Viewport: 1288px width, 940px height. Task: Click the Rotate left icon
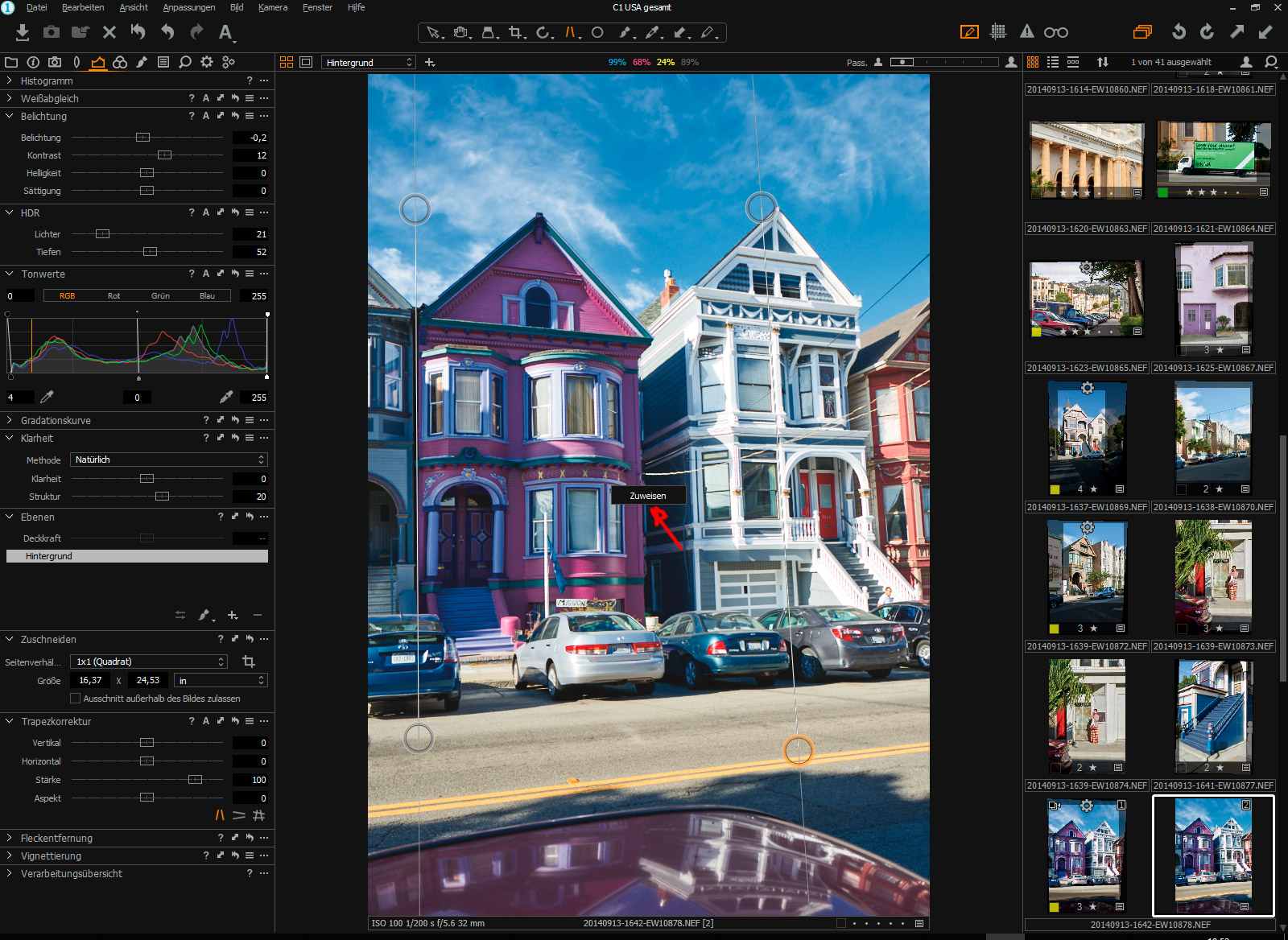(1179, 32)
